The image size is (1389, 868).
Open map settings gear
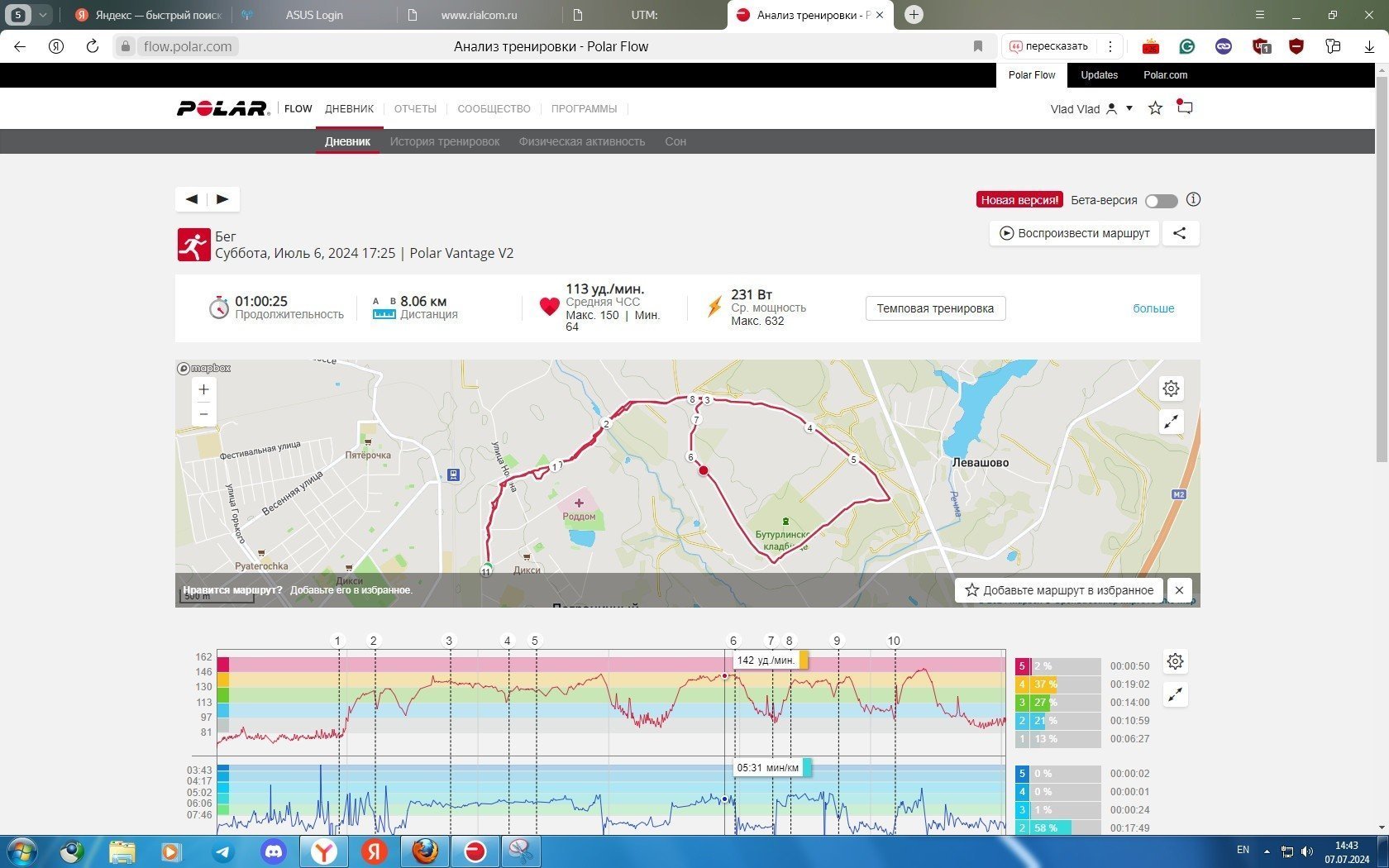(x=1171, y=389)
